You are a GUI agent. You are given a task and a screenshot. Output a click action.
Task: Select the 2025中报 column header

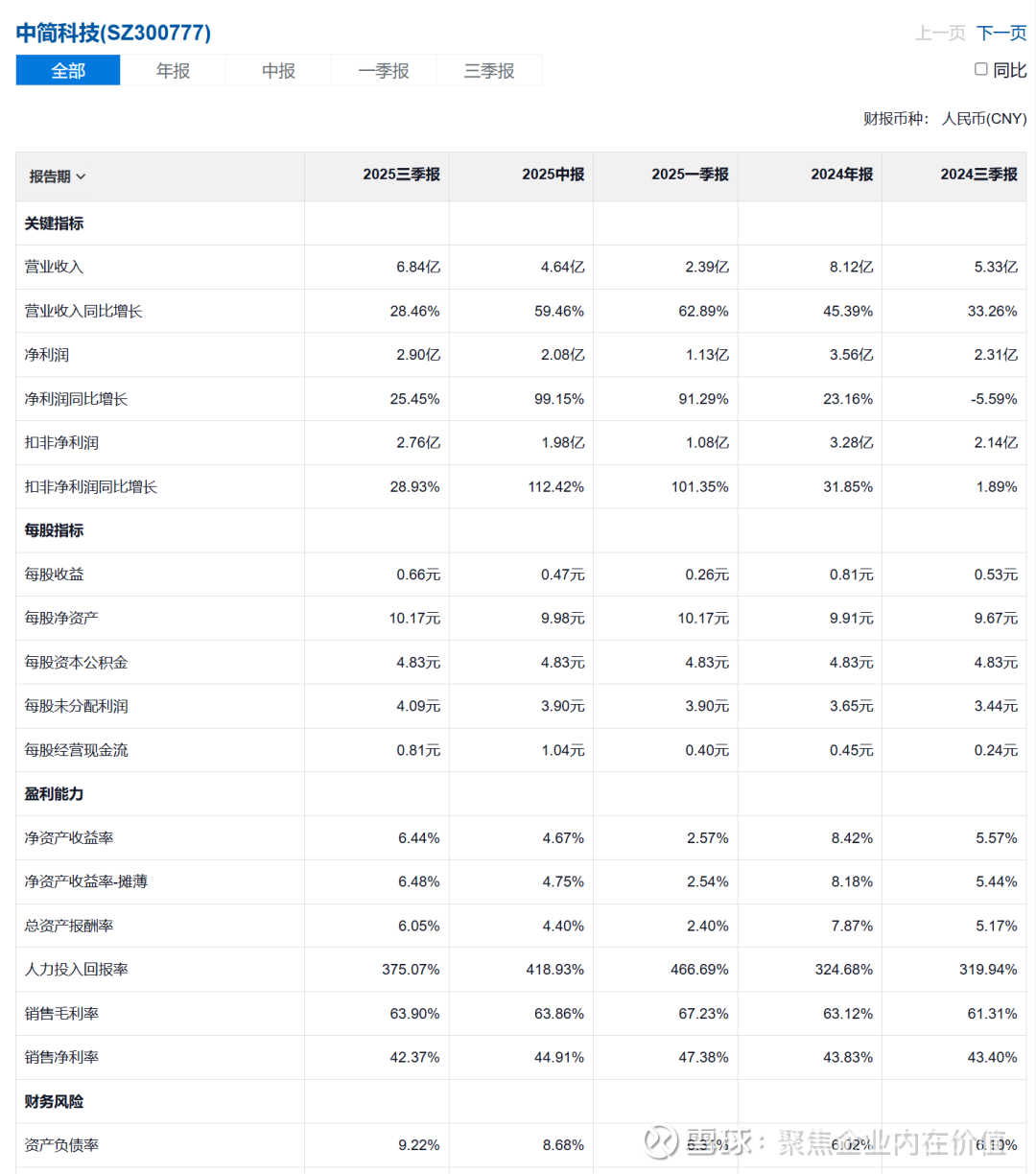tap(553, 175)
